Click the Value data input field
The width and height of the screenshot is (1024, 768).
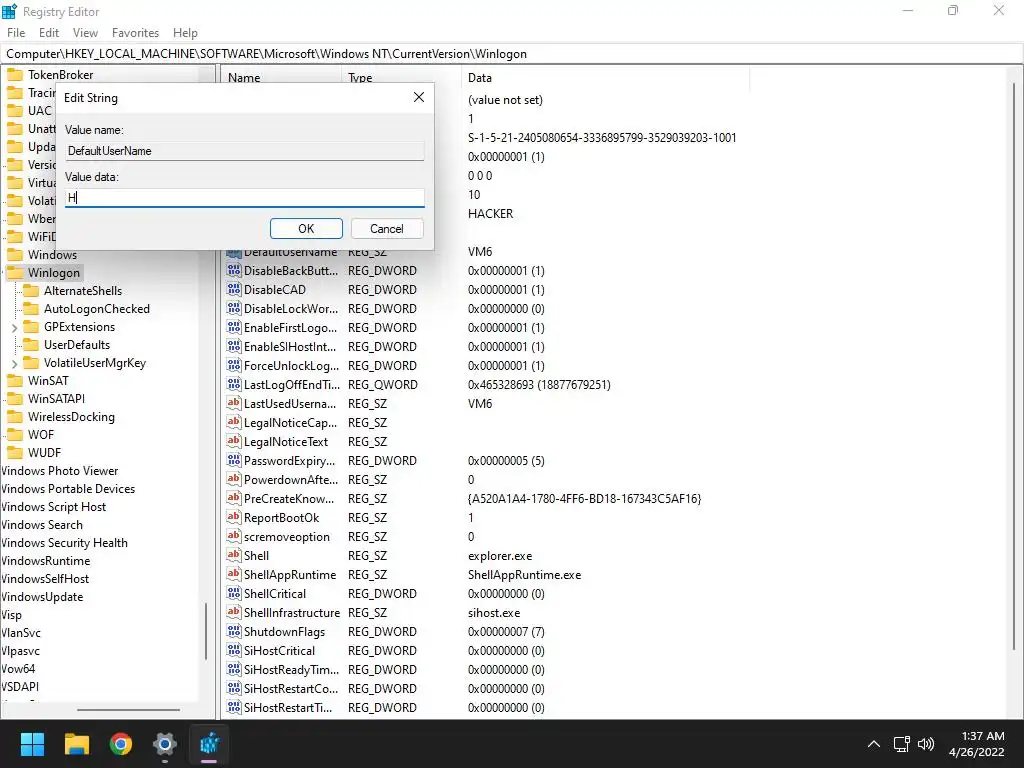(x=245, y=197)
